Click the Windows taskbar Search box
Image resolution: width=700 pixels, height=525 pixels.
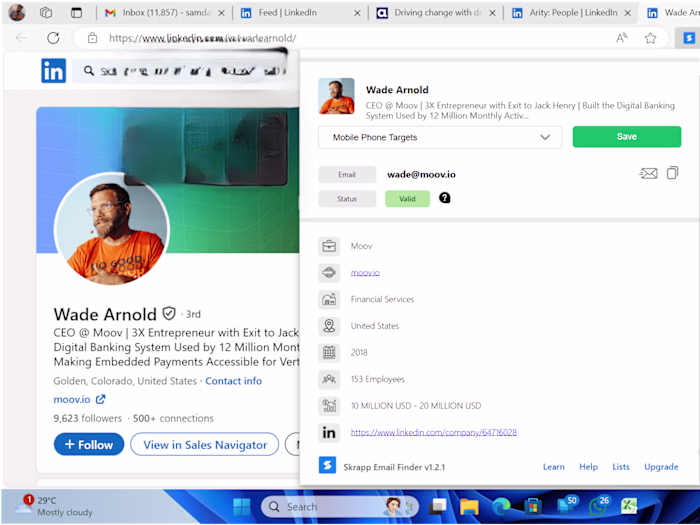[339, 507]
